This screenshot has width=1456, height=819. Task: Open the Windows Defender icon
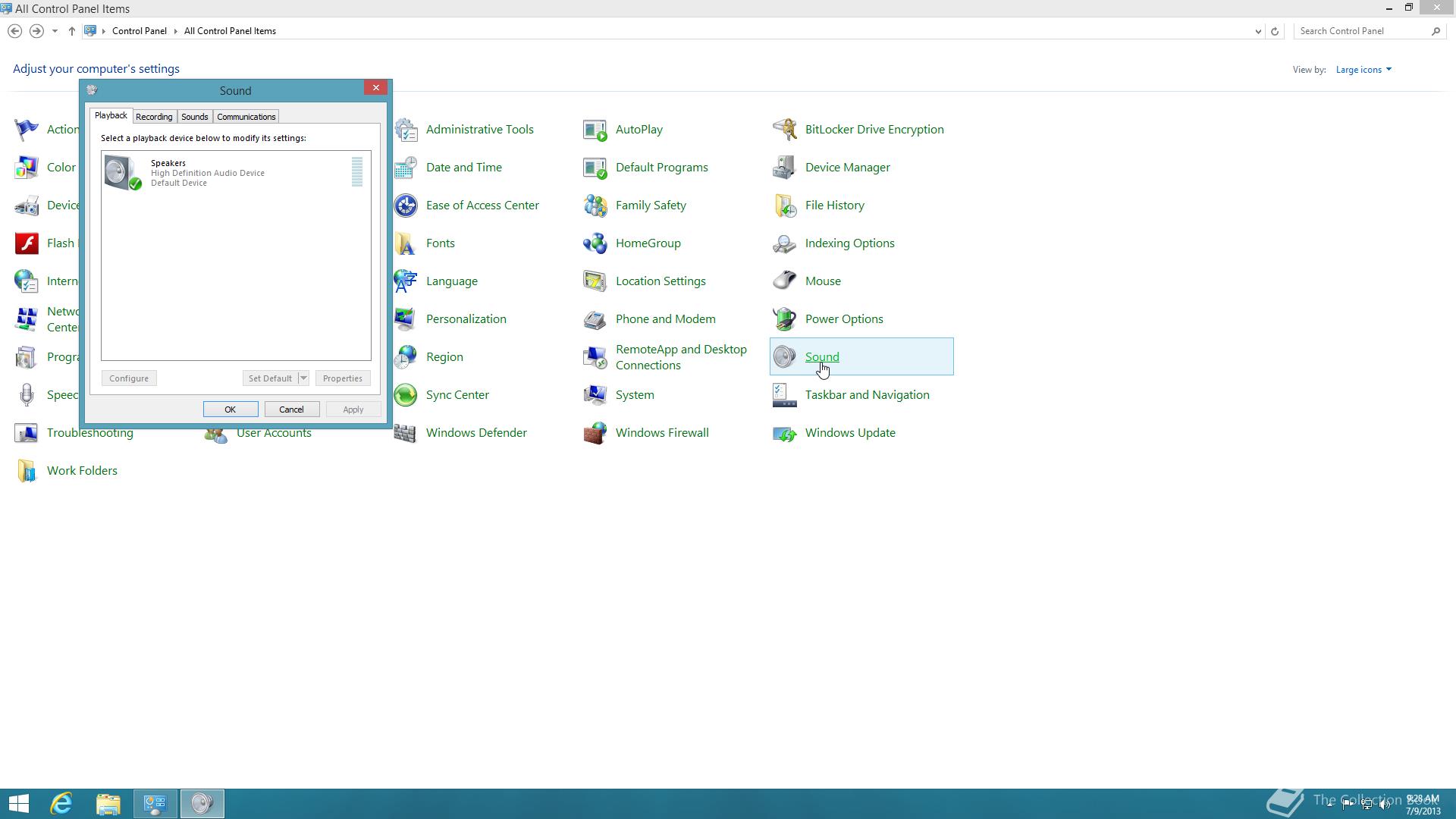click(x=406, y=433)
